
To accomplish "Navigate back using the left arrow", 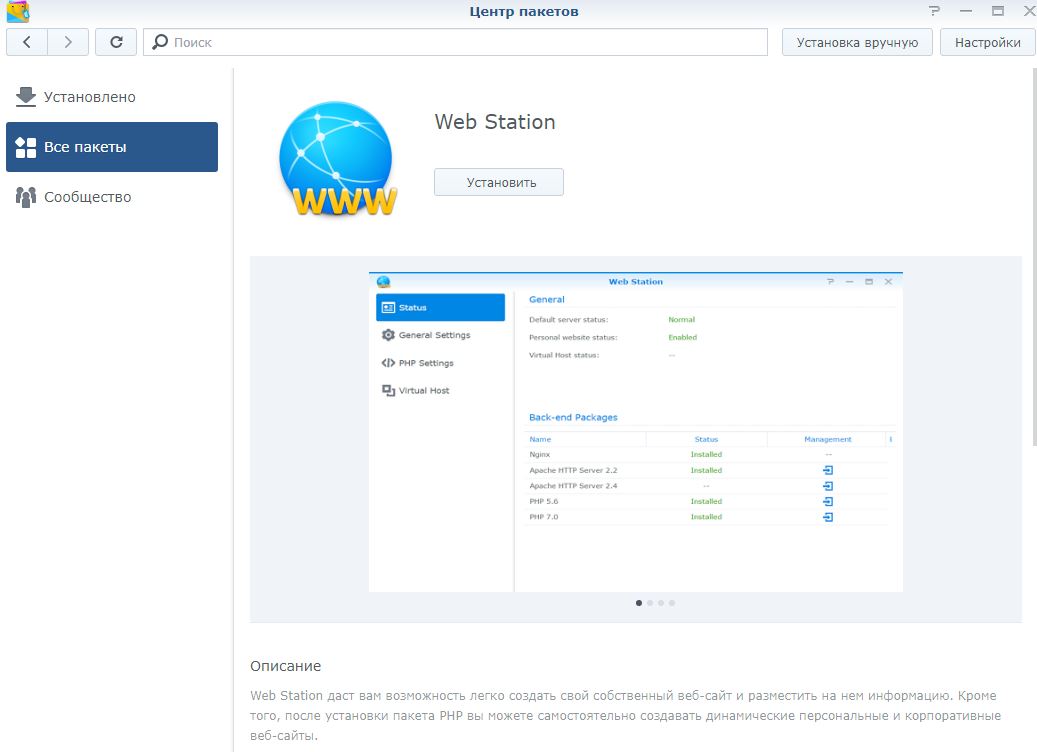I will coord(26,41).
